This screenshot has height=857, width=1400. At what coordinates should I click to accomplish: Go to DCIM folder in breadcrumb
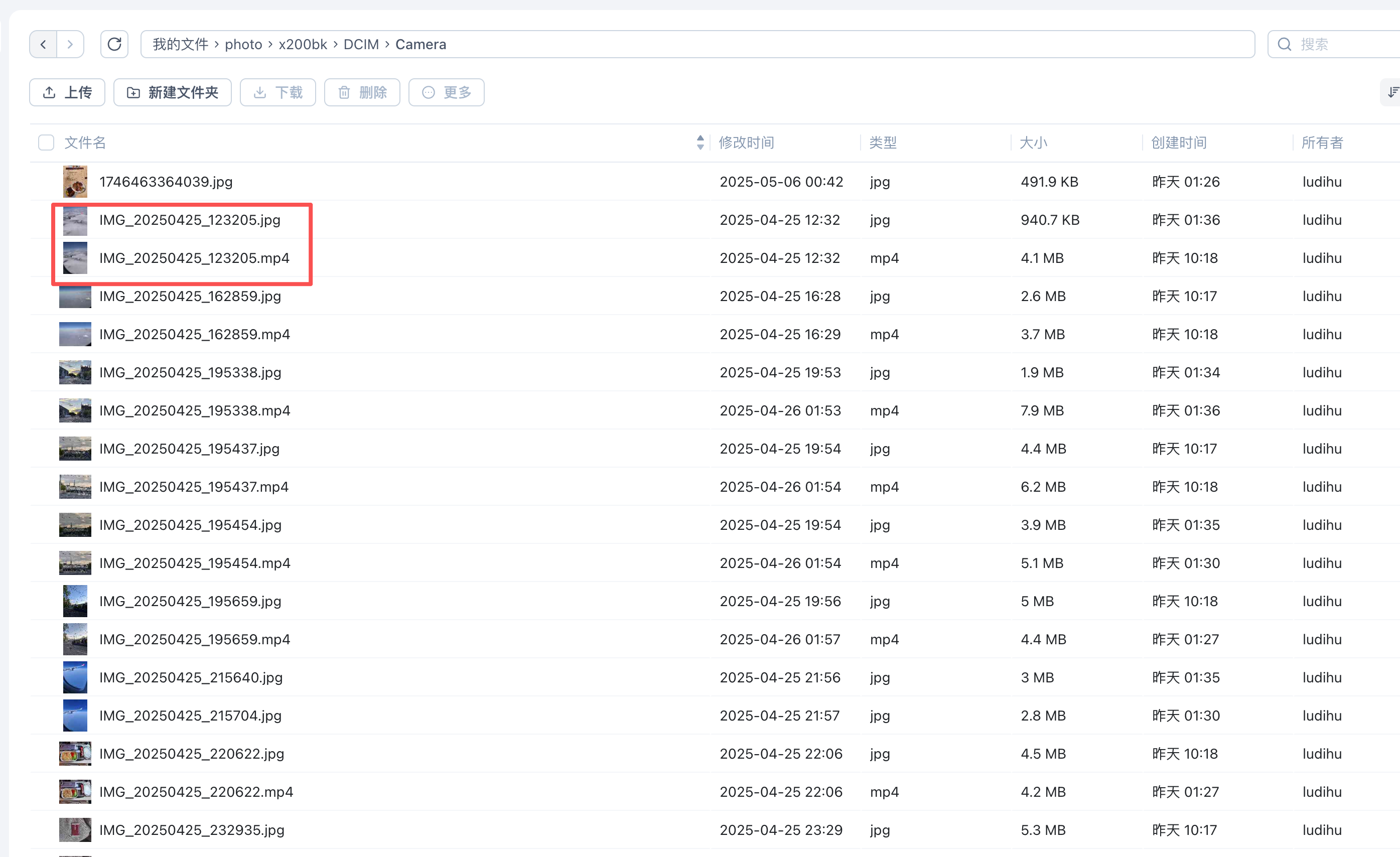click(361, 44)
